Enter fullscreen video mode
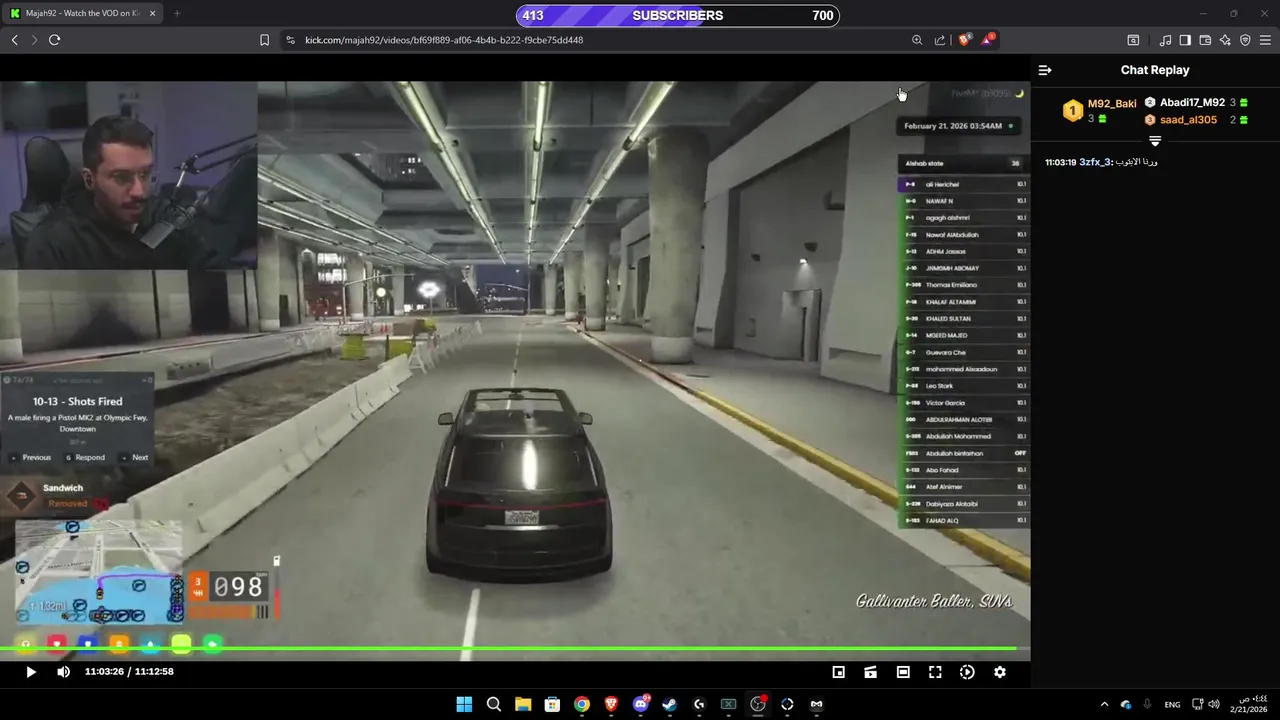The height and width of the screenshot is (720, 1280). pyautogui.click(x=935, y=672)
